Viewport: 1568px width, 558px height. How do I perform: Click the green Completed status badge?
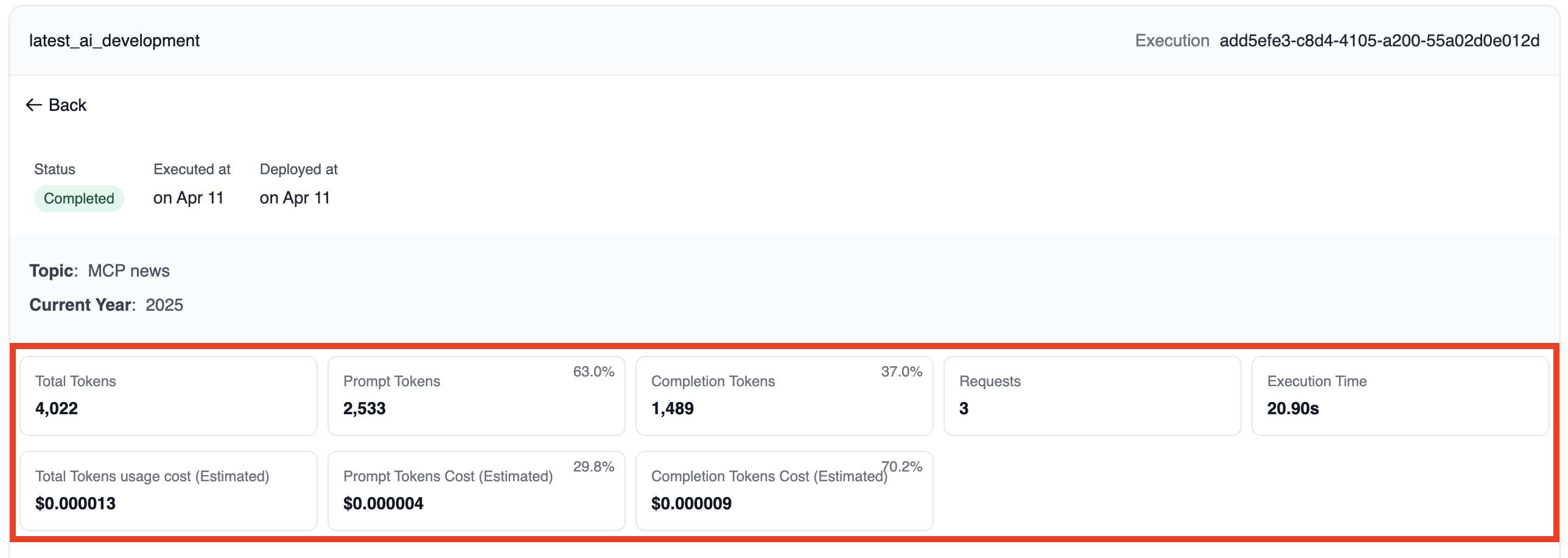click(x=79, y=199)
